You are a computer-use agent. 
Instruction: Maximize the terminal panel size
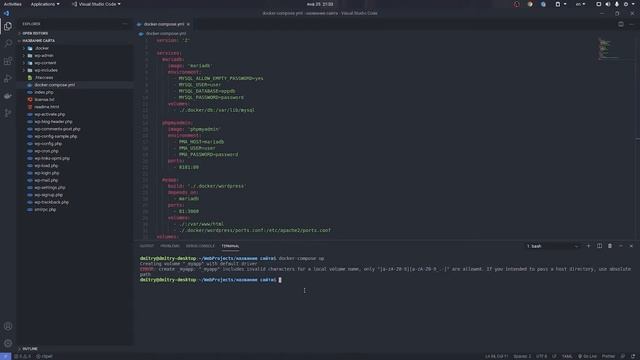click(621, 246)
